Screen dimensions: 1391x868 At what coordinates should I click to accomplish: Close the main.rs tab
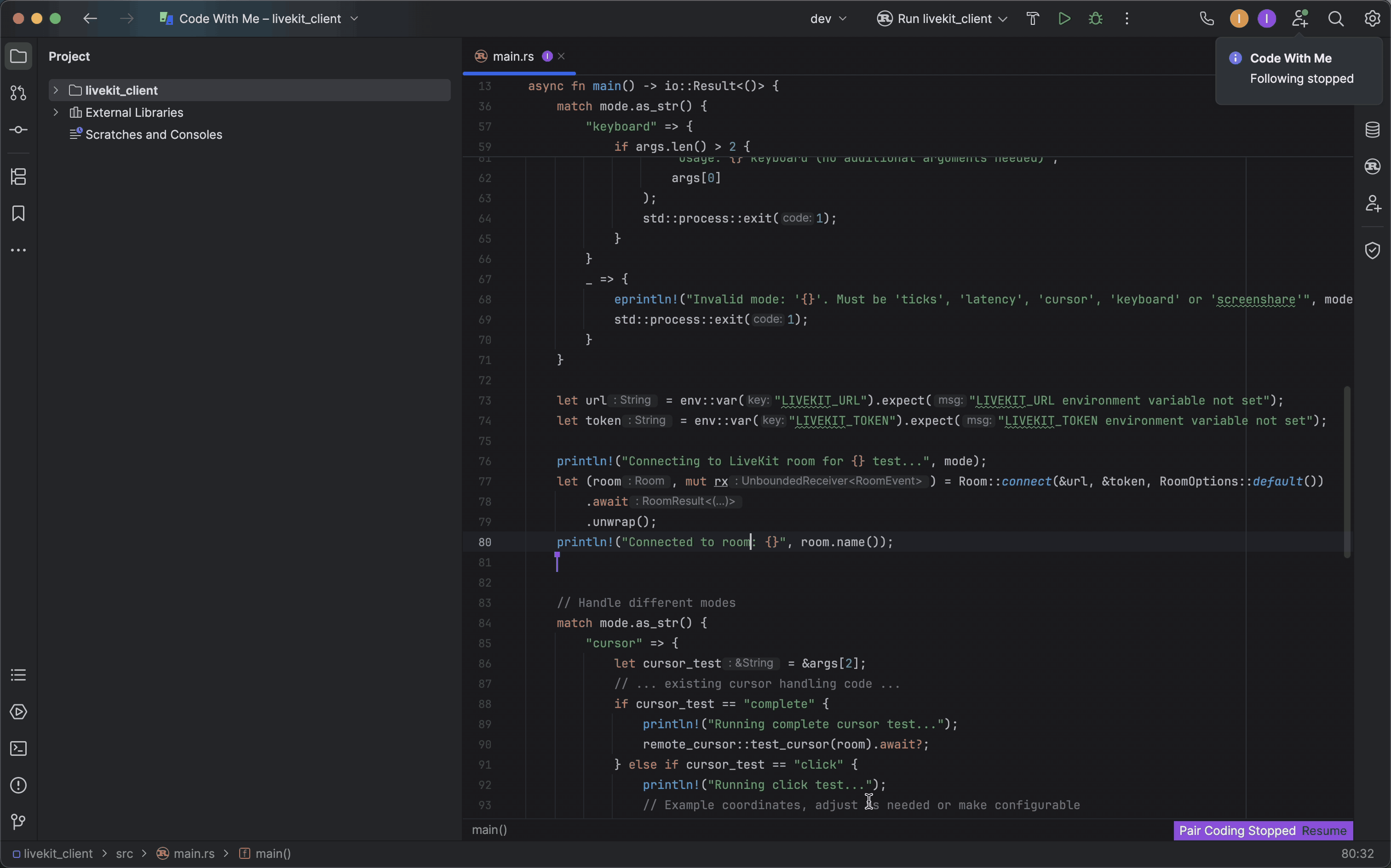click(561, 56)
